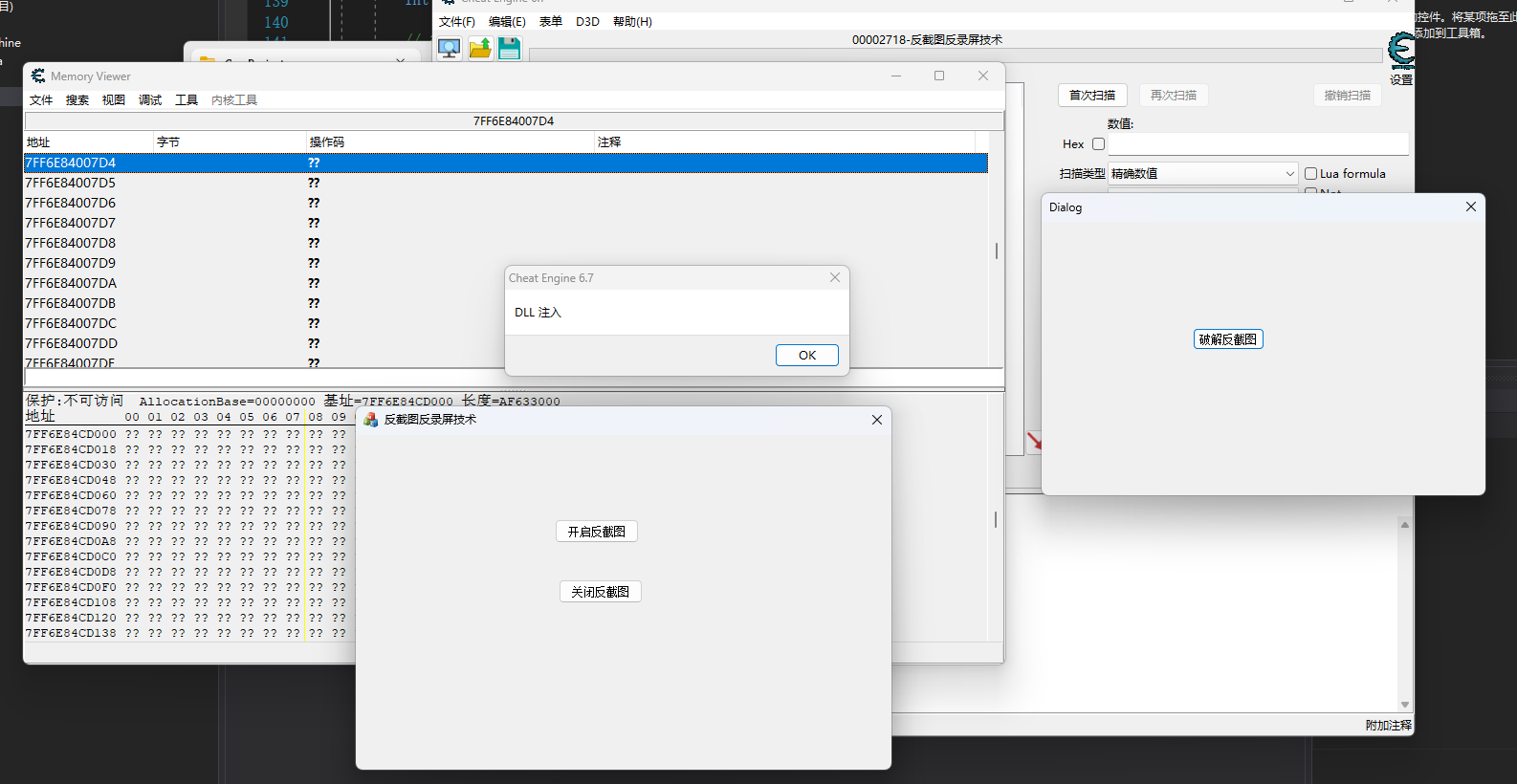Image resolution: width=1517 pixels, height=784 pixels.
Task: Close the Dialog window
Action: click(1471, 207)
